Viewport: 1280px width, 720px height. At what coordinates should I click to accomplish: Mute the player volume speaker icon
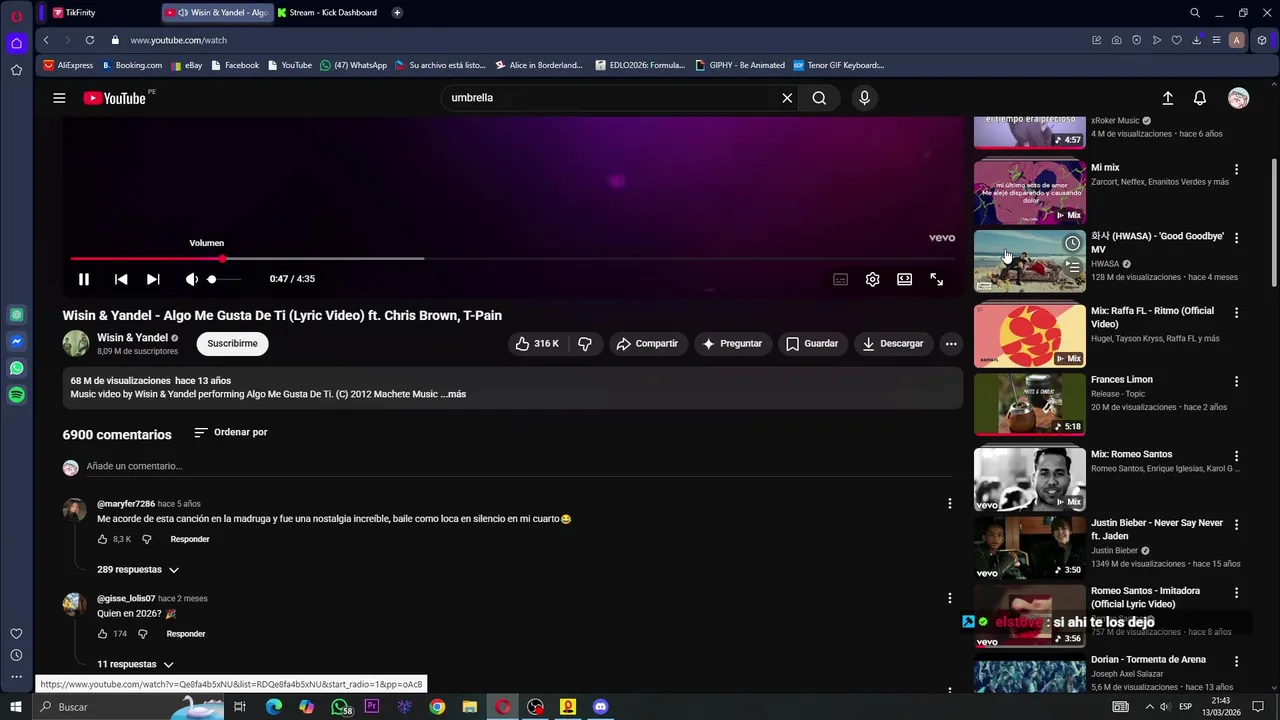tap(191, 280)
